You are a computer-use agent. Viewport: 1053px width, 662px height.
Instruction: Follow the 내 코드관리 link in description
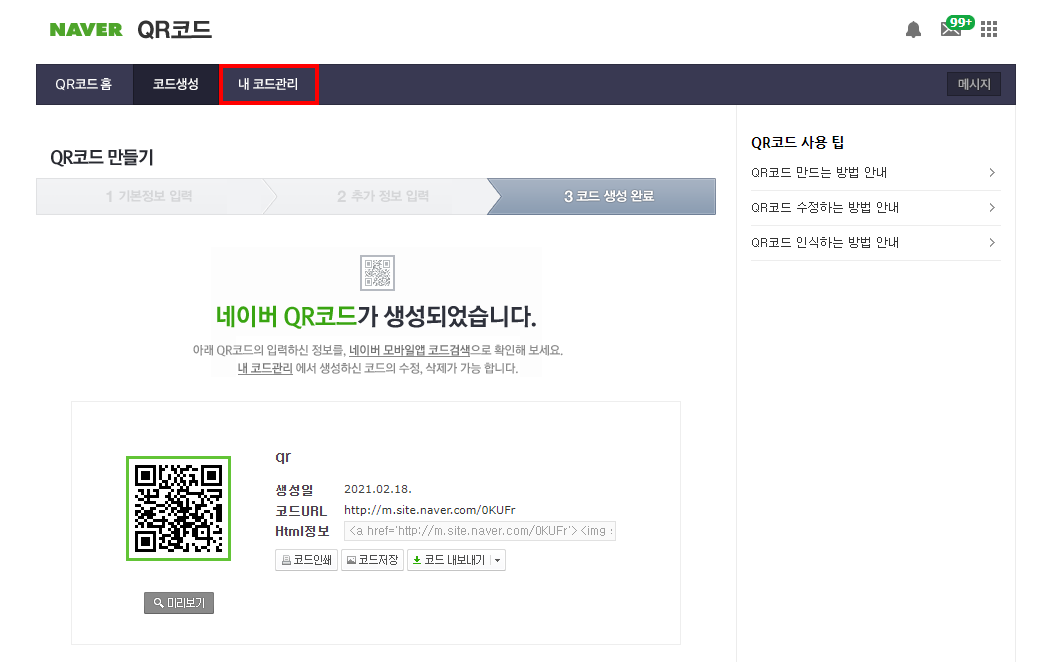pyautogui.click(x=265, y=369)
